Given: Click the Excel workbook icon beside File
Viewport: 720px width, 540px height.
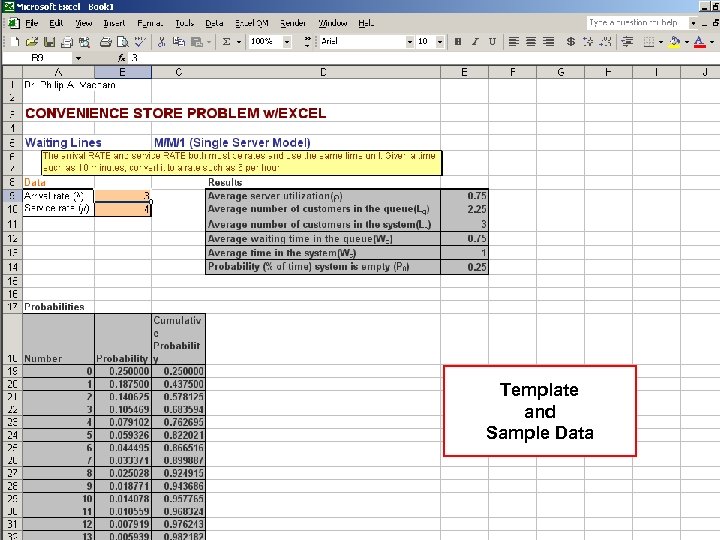Looking at the screenshot, I should 14,23.
